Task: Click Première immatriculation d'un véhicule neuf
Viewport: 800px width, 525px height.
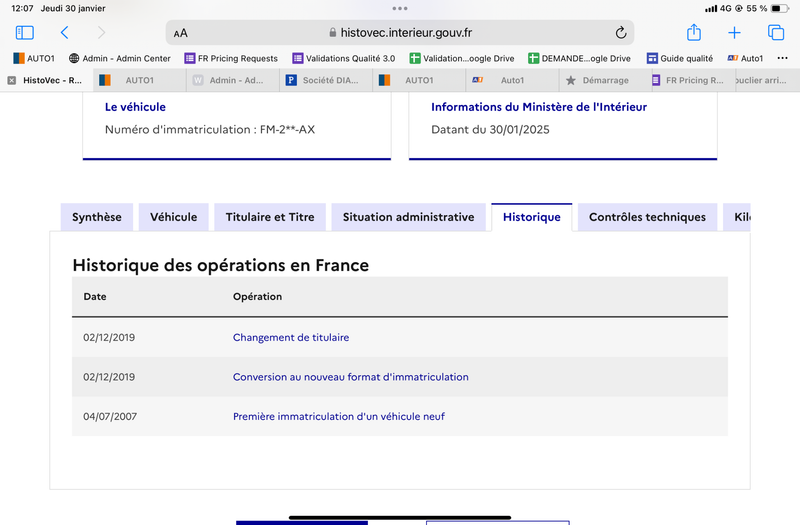Action: point(339,416)
